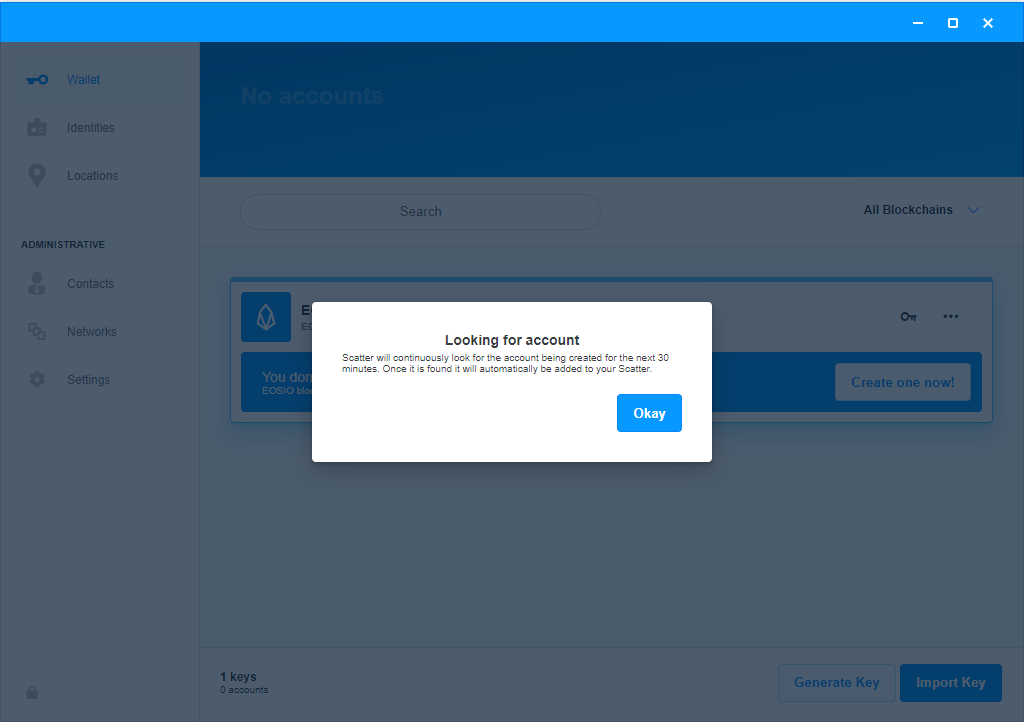Screen dimensions: 1024x722
Task: Click the 'No accounts' heading
Action: pyautogui.click(x=312, y=96)
